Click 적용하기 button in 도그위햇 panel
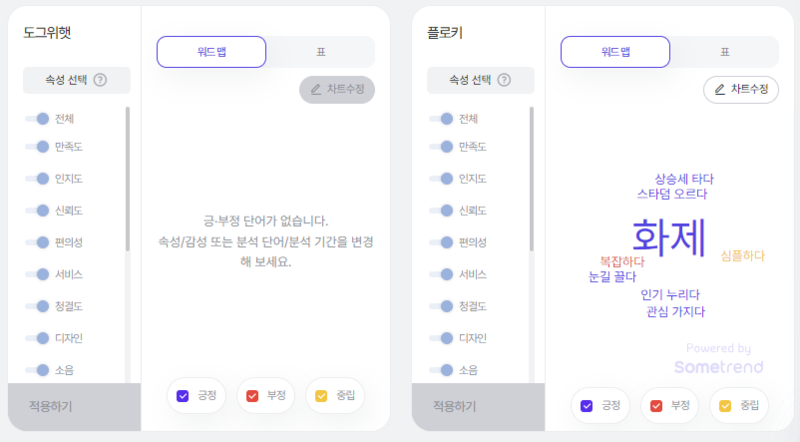Screen dimensions: 800x442 [x=74, y=407]
